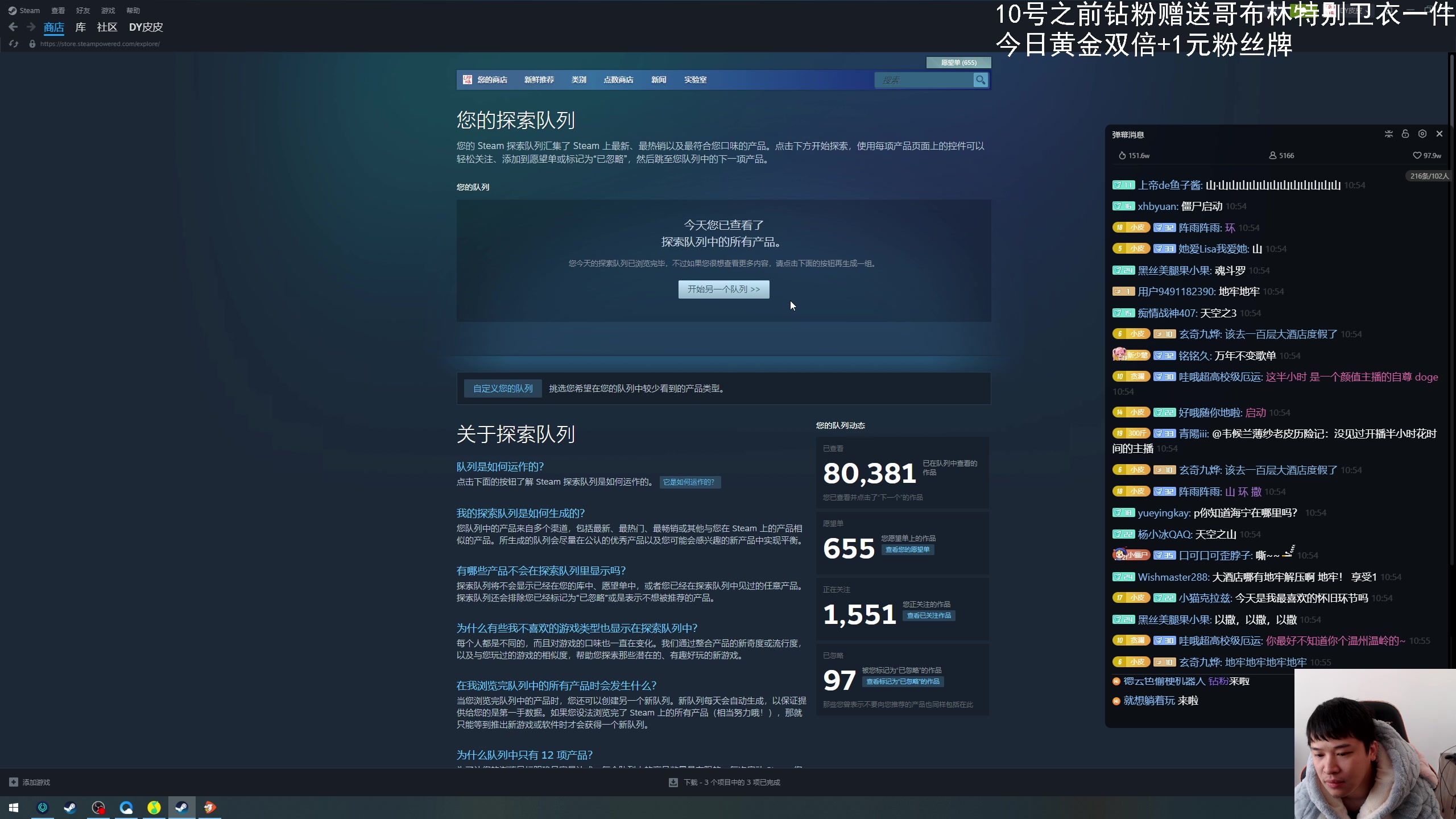Switch to the 商店 tab
The width and height of the screenshot is (1456, 819).
54,27
